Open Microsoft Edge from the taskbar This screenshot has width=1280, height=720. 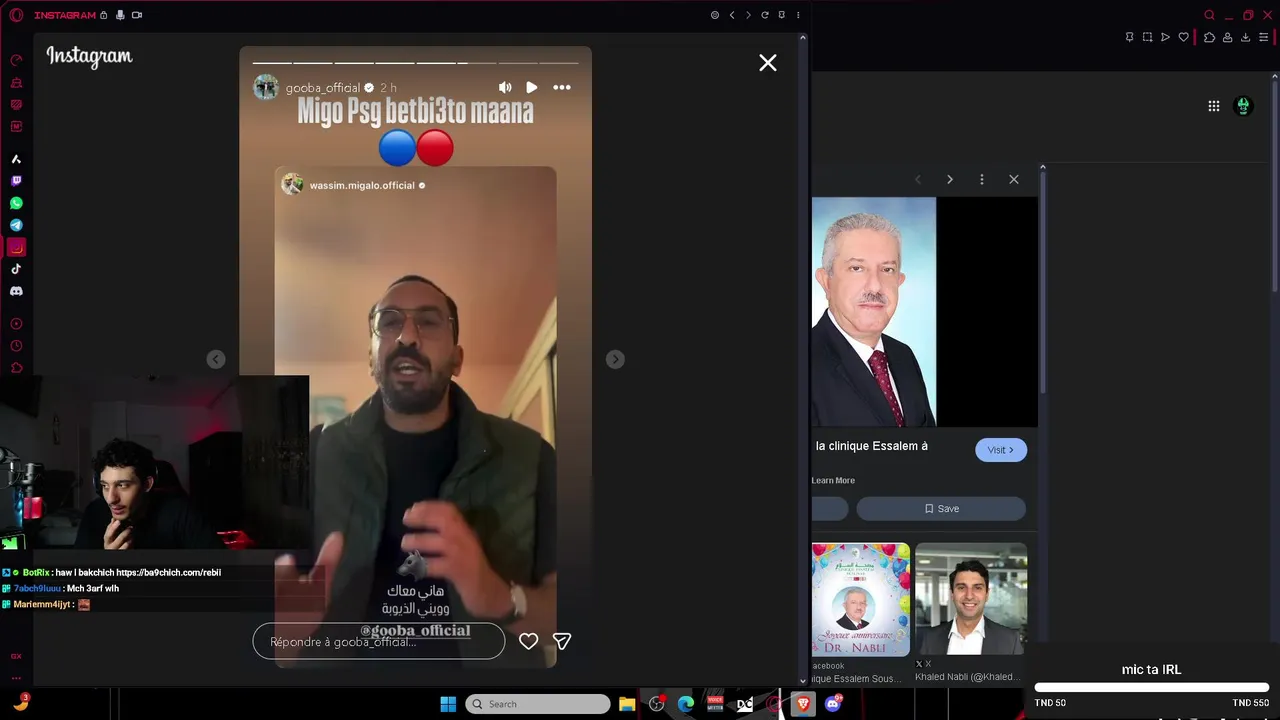686,704
